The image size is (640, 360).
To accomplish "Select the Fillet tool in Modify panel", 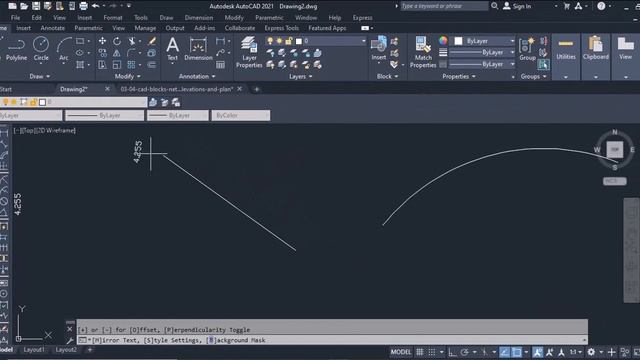I will pyautogui.click(x=131, y=53).
